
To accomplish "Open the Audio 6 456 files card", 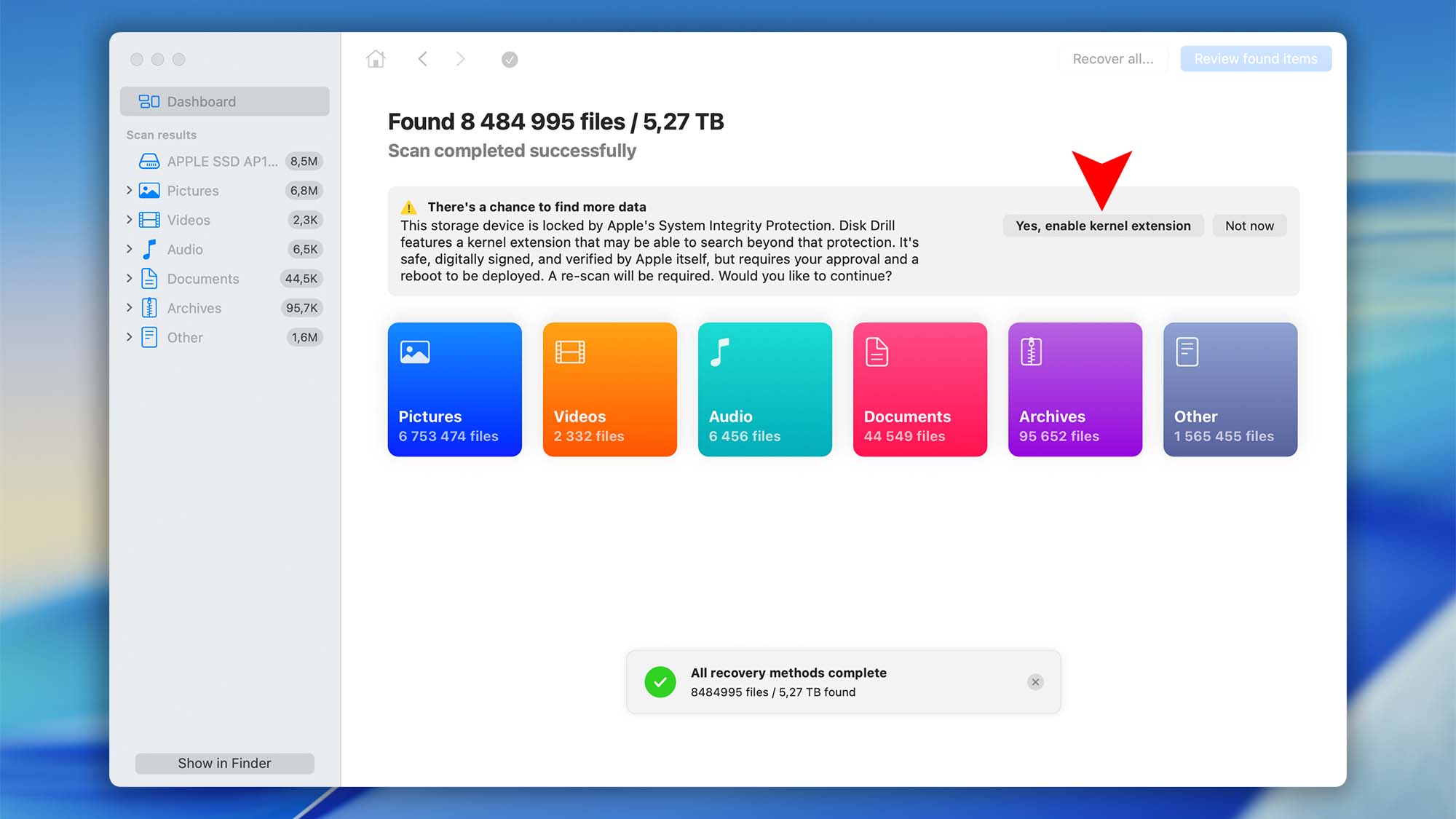I will 765,389.
